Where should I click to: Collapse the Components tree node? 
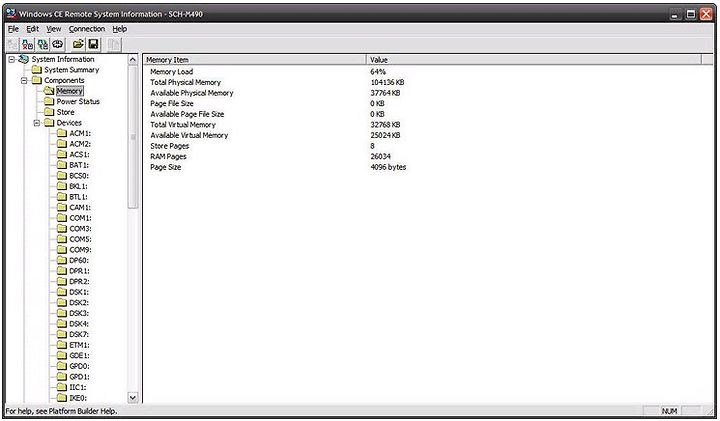(24, 80)
